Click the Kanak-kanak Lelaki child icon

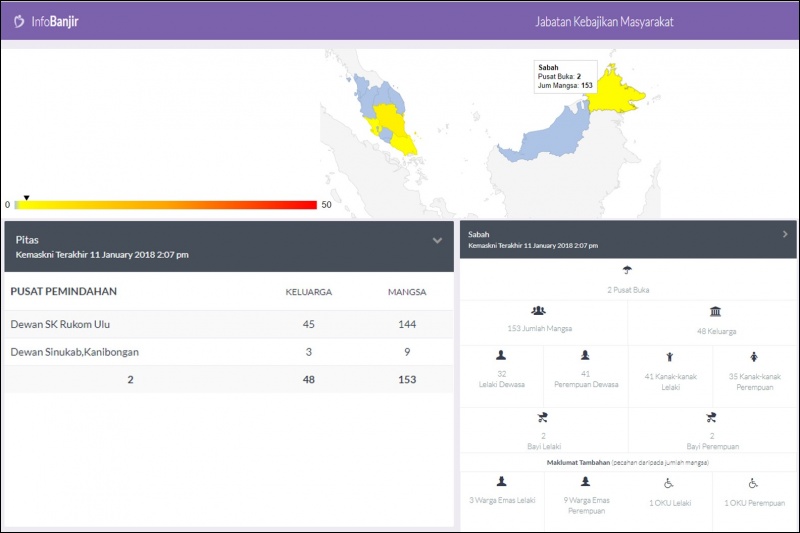click(x=669, y=357)
